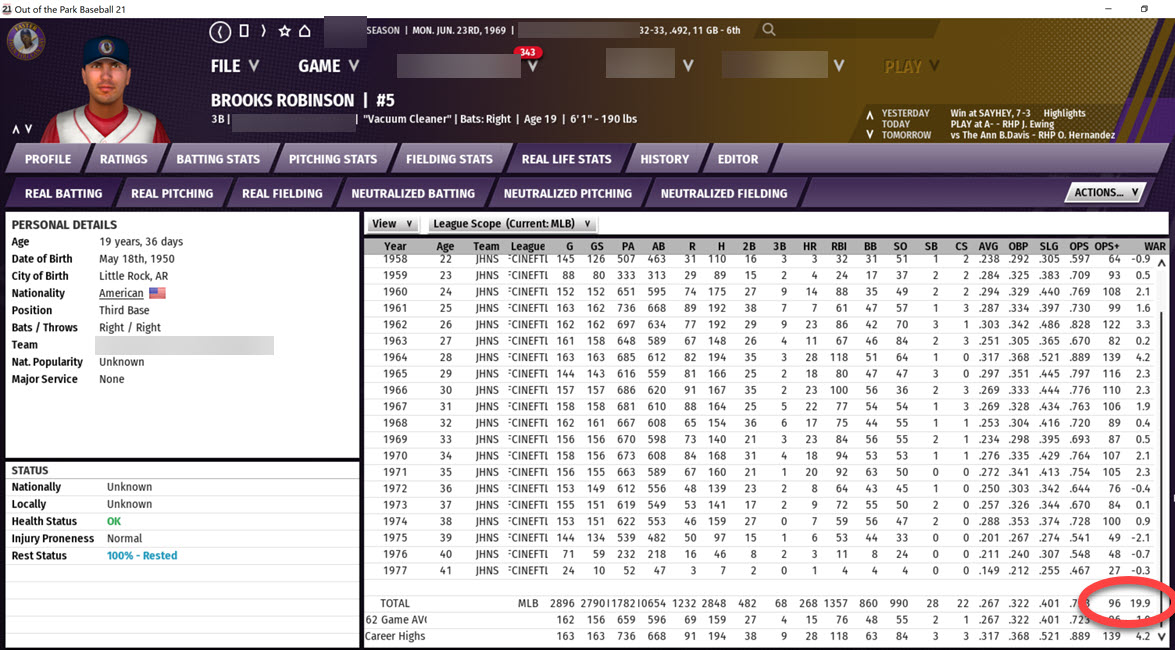
Task: Click the card icon beside the back arrow
Action: (x=243, y=31)
